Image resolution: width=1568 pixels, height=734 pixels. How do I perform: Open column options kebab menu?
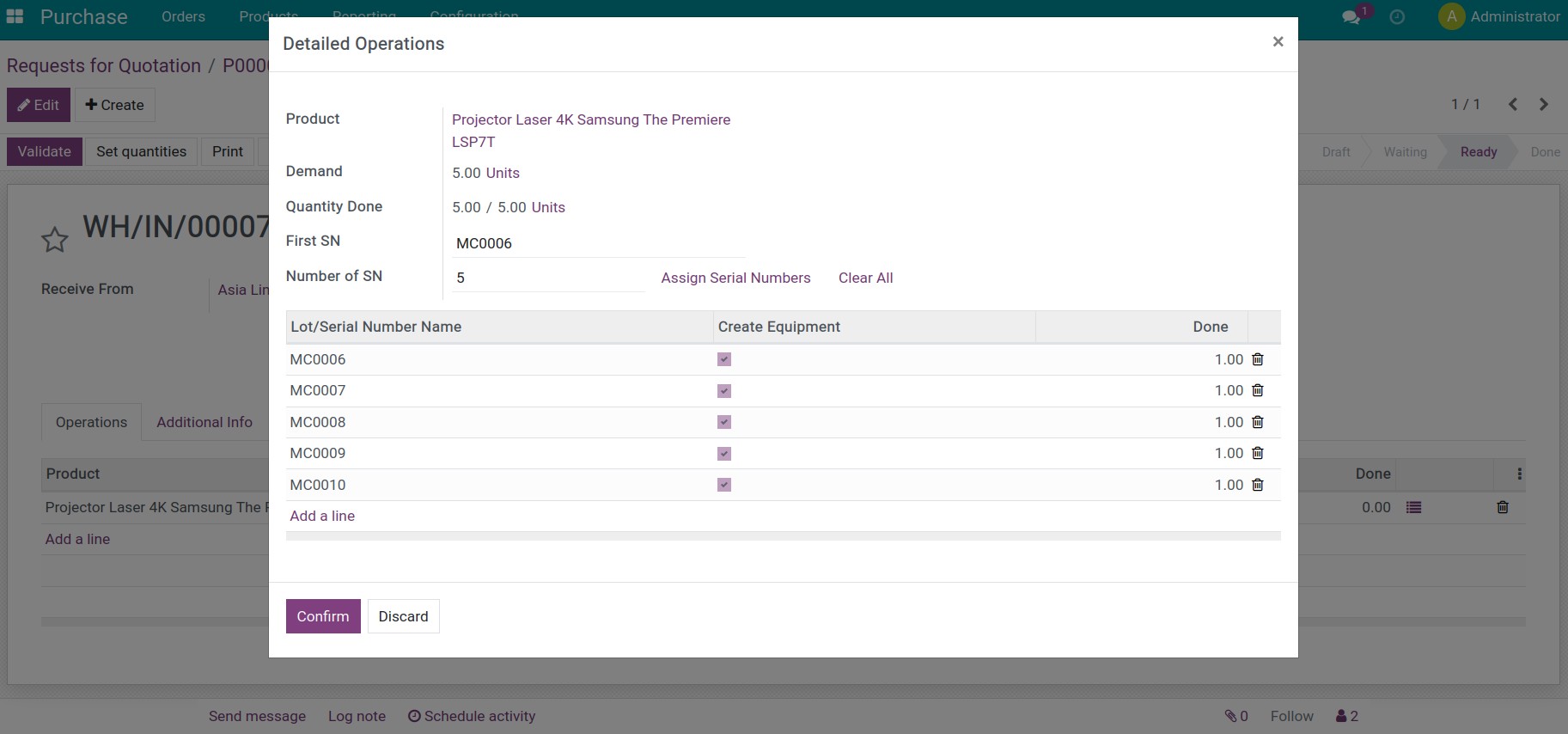[1519, 474]
